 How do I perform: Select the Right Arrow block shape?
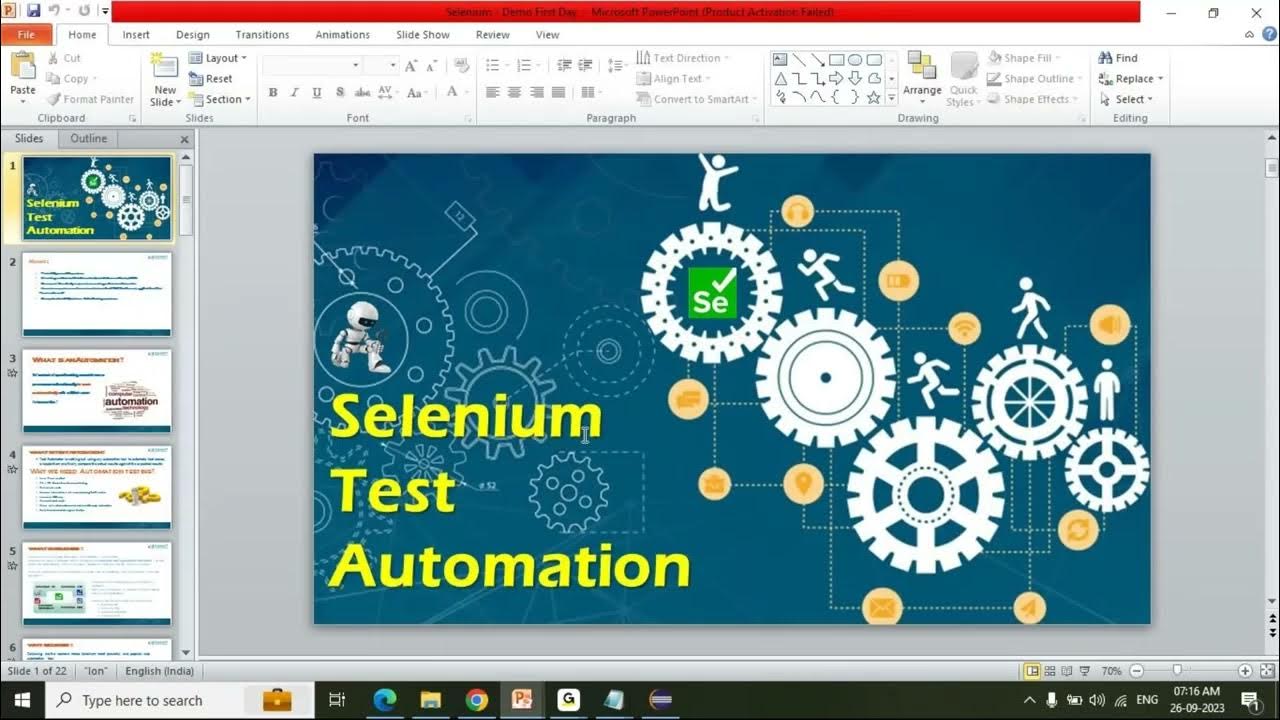coord(837,78)
